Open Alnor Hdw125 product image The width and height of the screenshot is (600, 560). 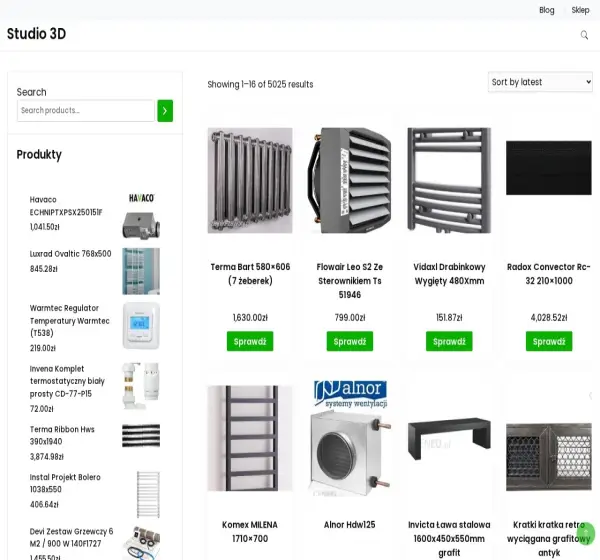(x=350, y=438)
